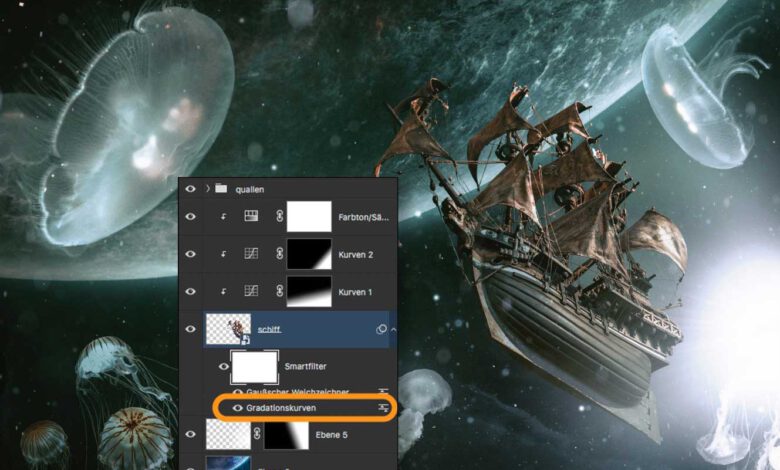Click the Kurven 1 clipping arrow icon
The image size is (780, 470).
223,291
